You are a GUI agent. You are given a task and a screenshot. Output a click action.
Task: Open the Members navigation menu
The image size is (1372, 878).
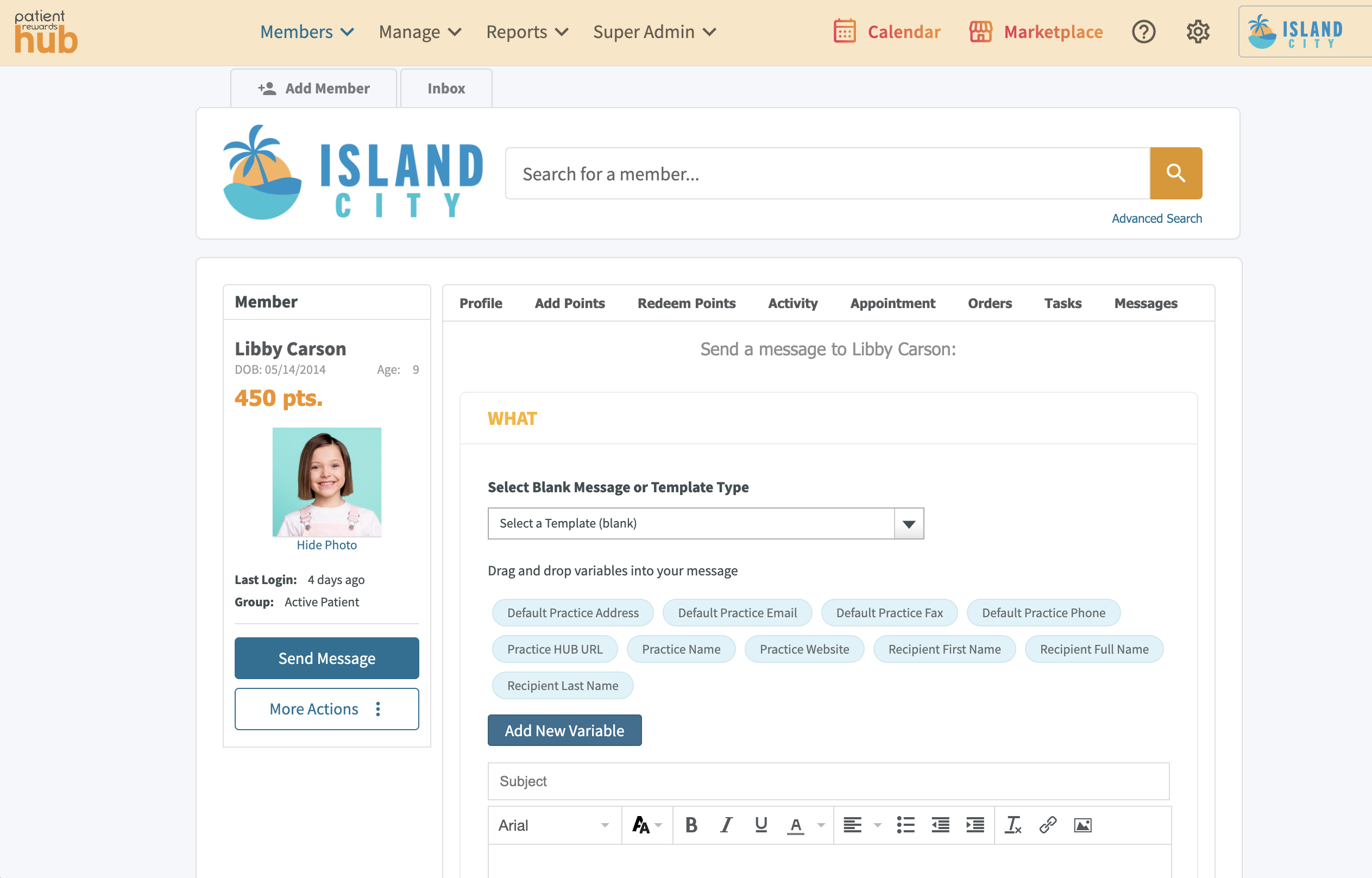(307, 32)
